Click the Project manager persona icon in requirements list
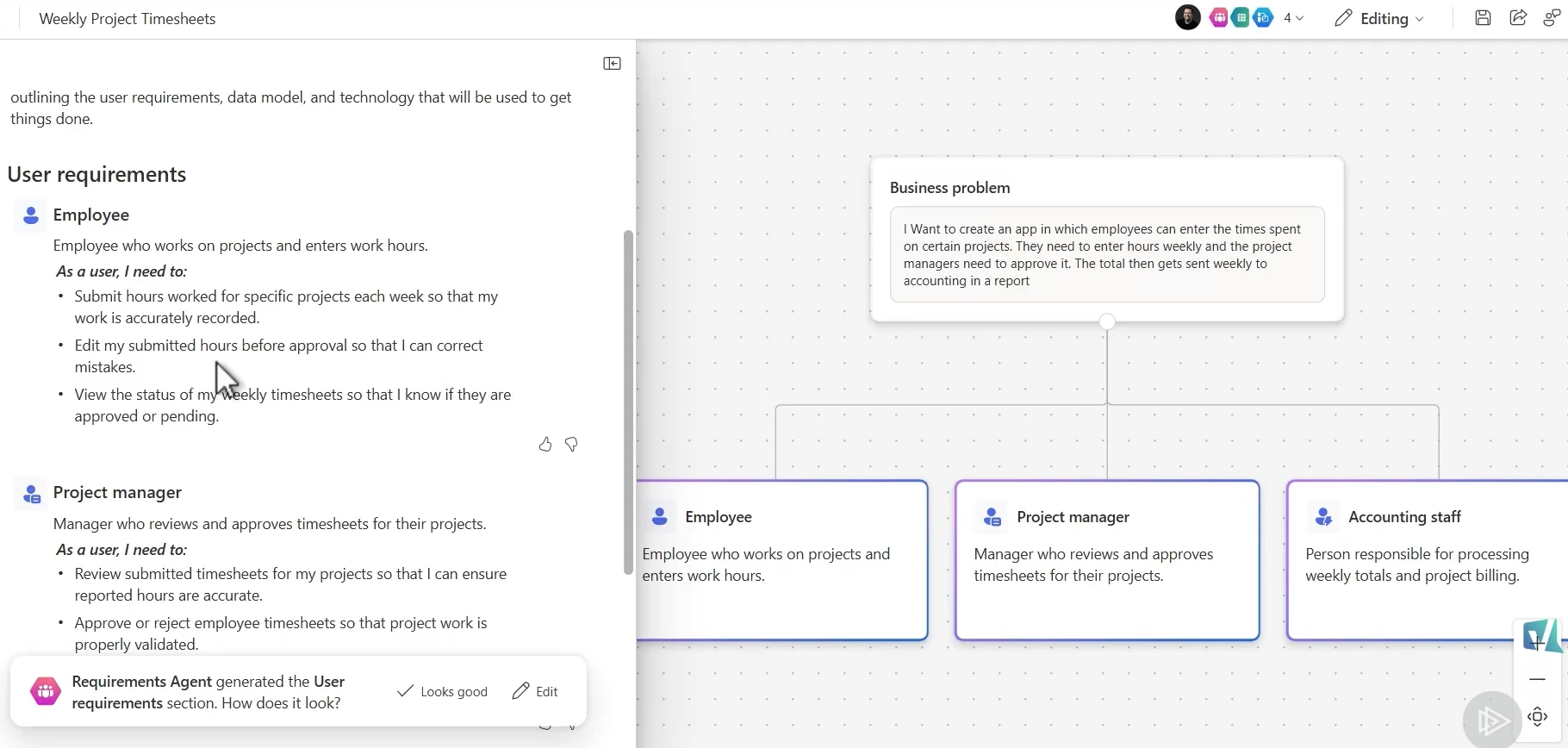This screenshot has height=748, width=1568. (31, 494)
